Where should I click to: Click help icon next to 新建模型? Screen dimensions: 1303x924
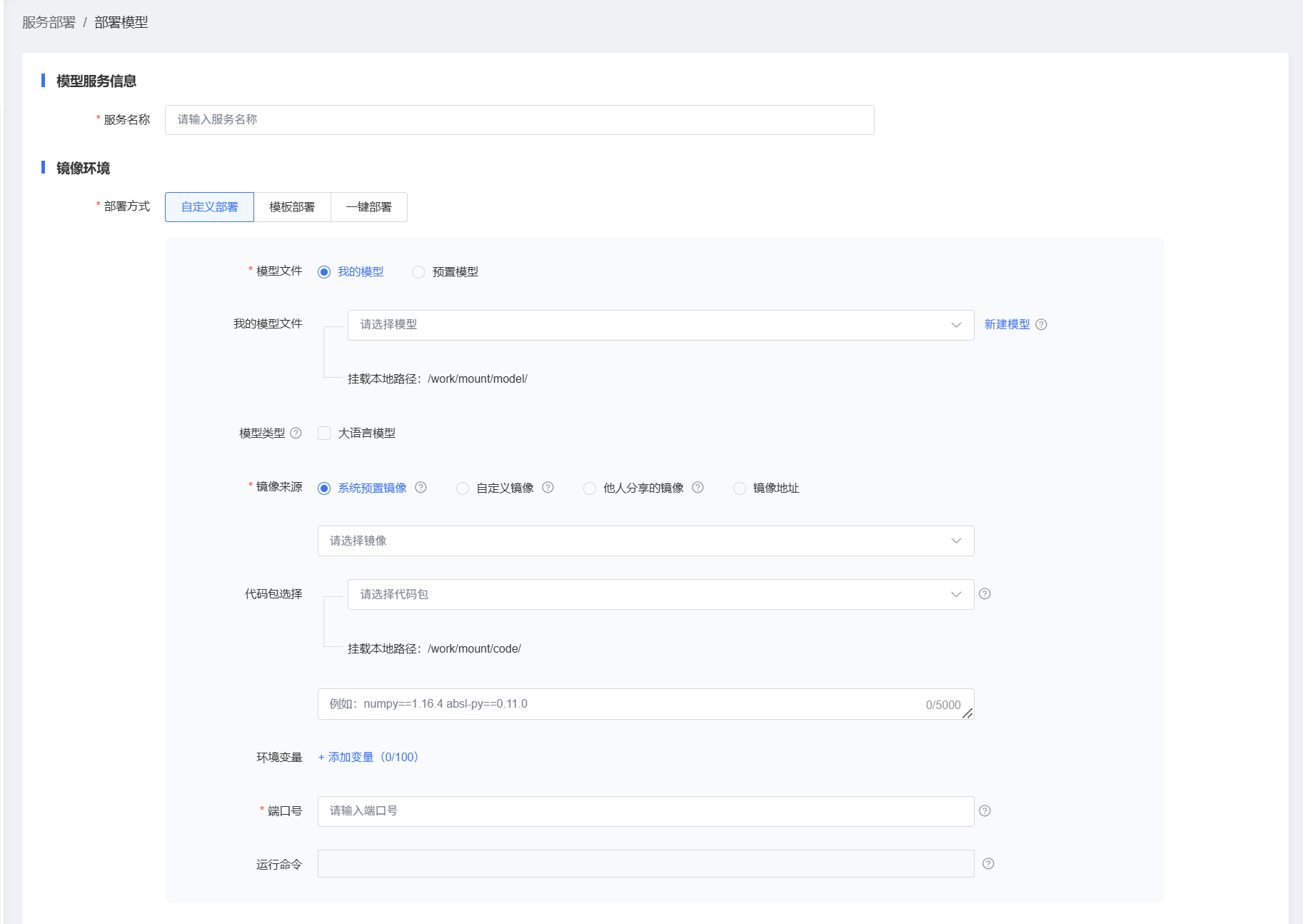[1041, 325]
